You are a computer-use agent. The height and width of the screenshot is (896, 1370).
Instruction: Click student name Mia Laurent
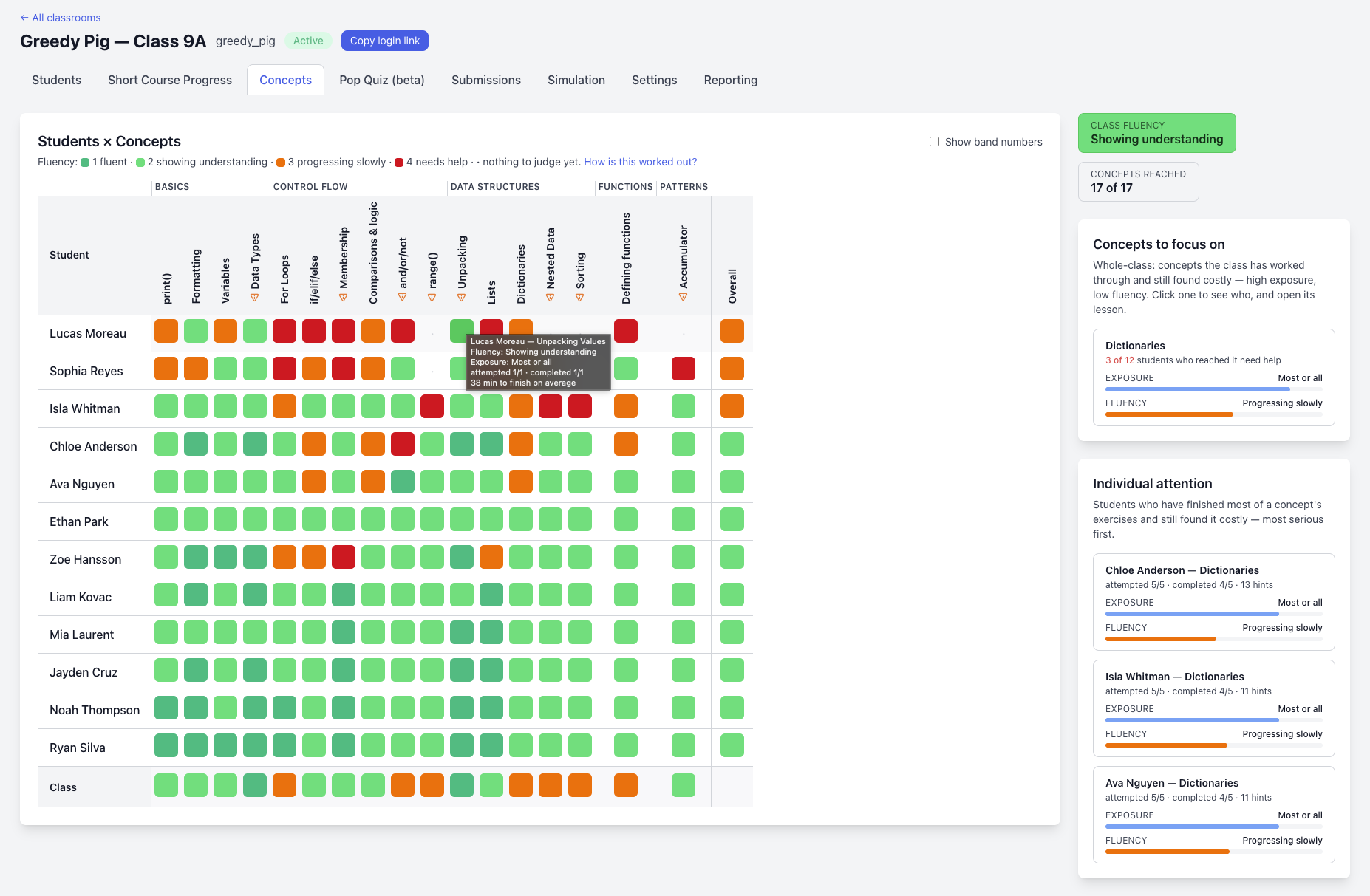(82, 635)
